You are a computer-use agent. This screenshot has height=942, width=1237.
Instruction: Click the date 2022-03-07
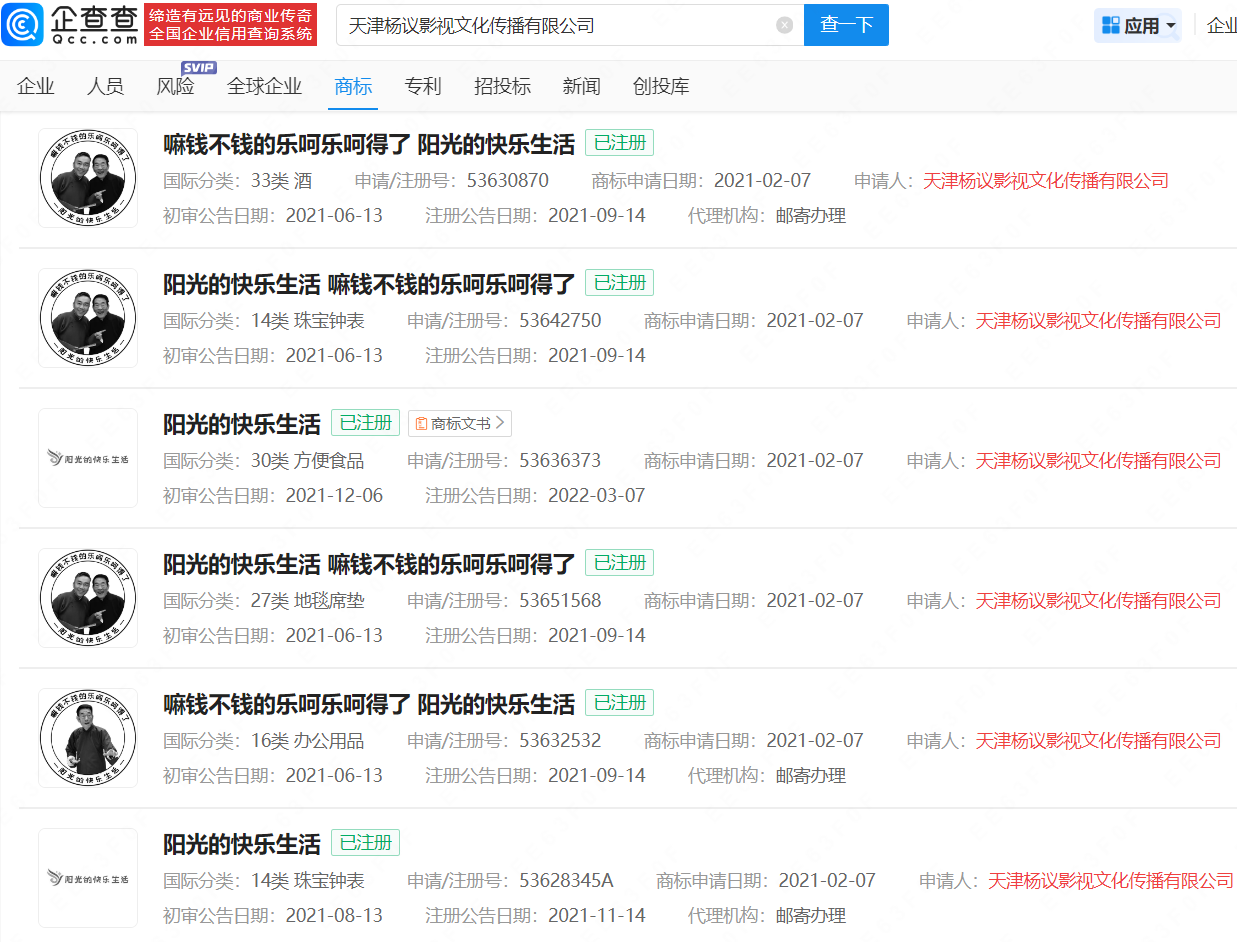coord(597,496)
